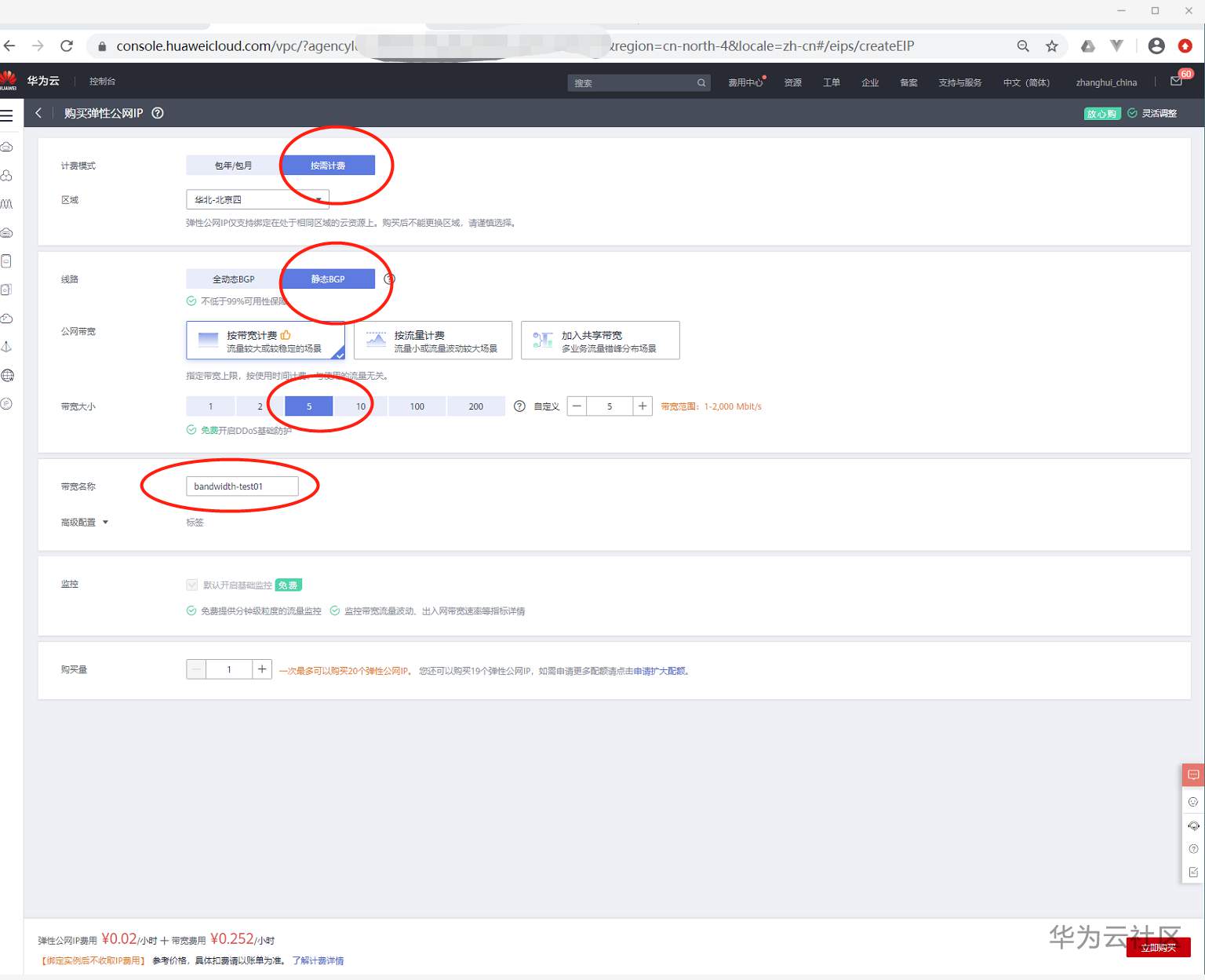
Task: Open the hamburger side menu
Action: point(7,115)
